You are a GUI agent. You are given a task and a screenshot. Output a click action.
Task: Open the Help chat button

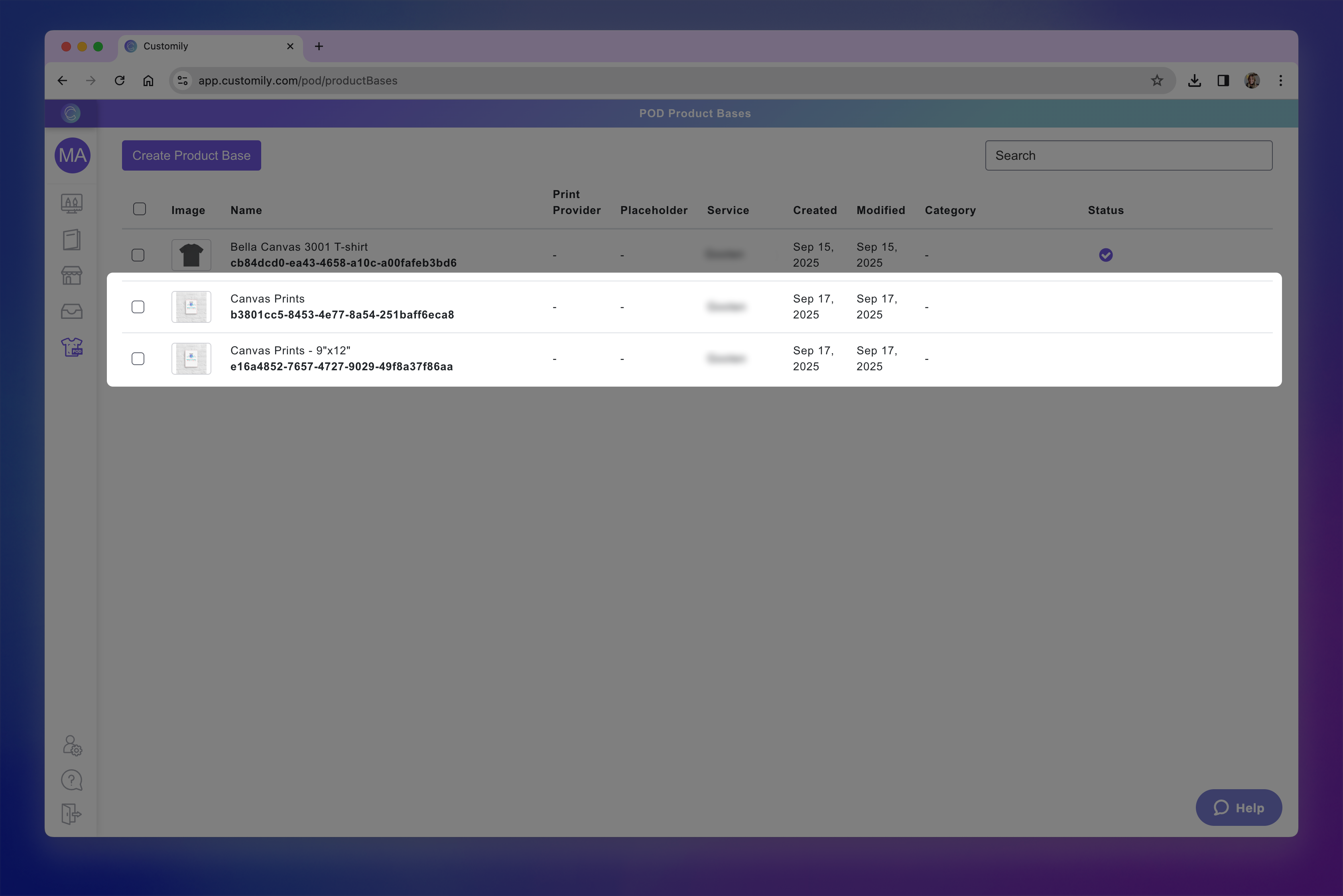click(x=1239, y=808)
